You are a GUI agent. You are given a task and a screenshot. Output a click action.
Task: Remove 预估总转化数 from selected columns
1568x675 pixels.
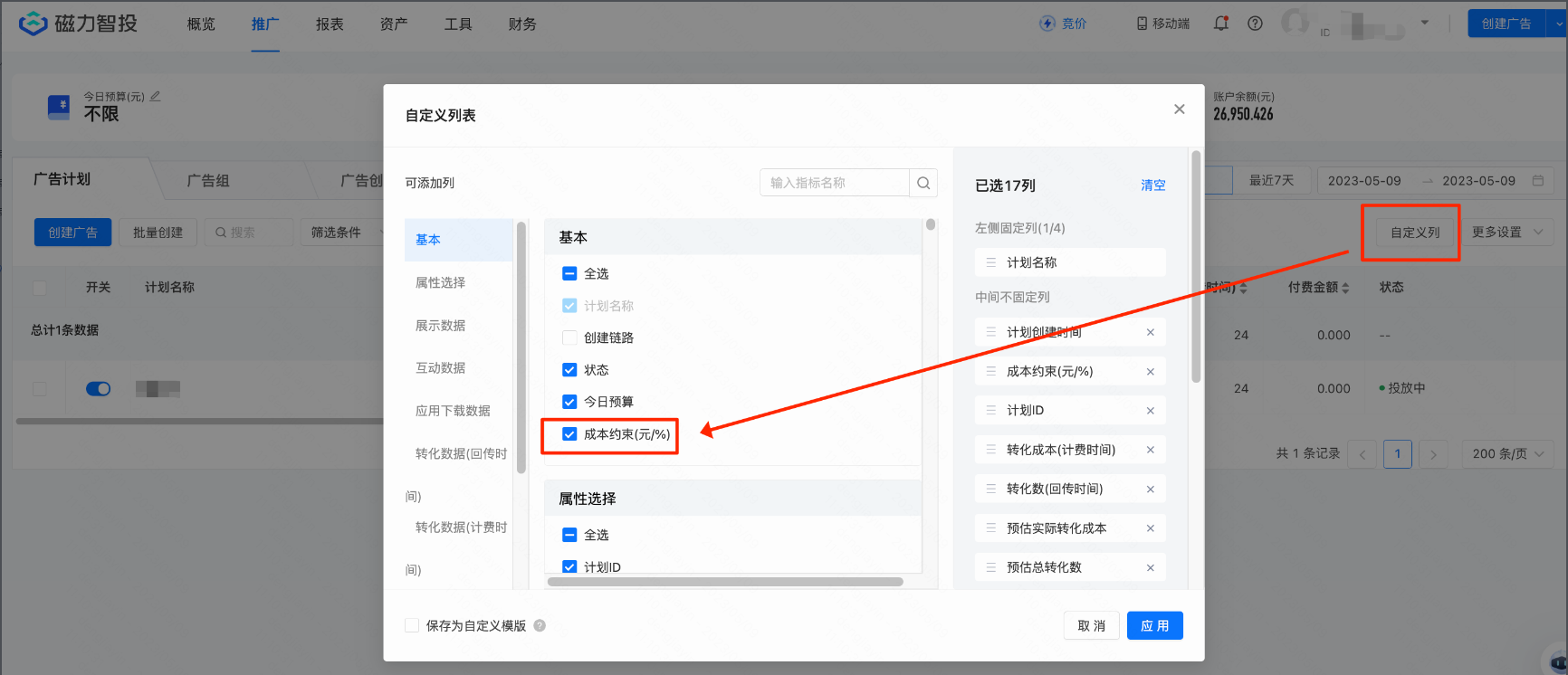[1151, 568]
